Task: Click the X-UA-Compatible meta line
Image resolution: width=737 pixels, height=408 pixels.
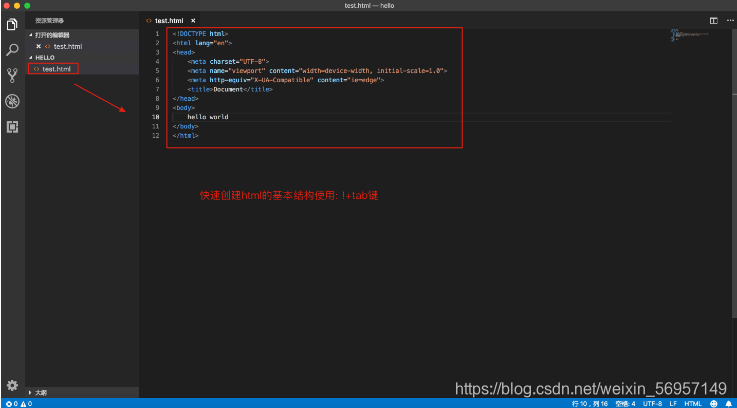Action: (286, 80)
